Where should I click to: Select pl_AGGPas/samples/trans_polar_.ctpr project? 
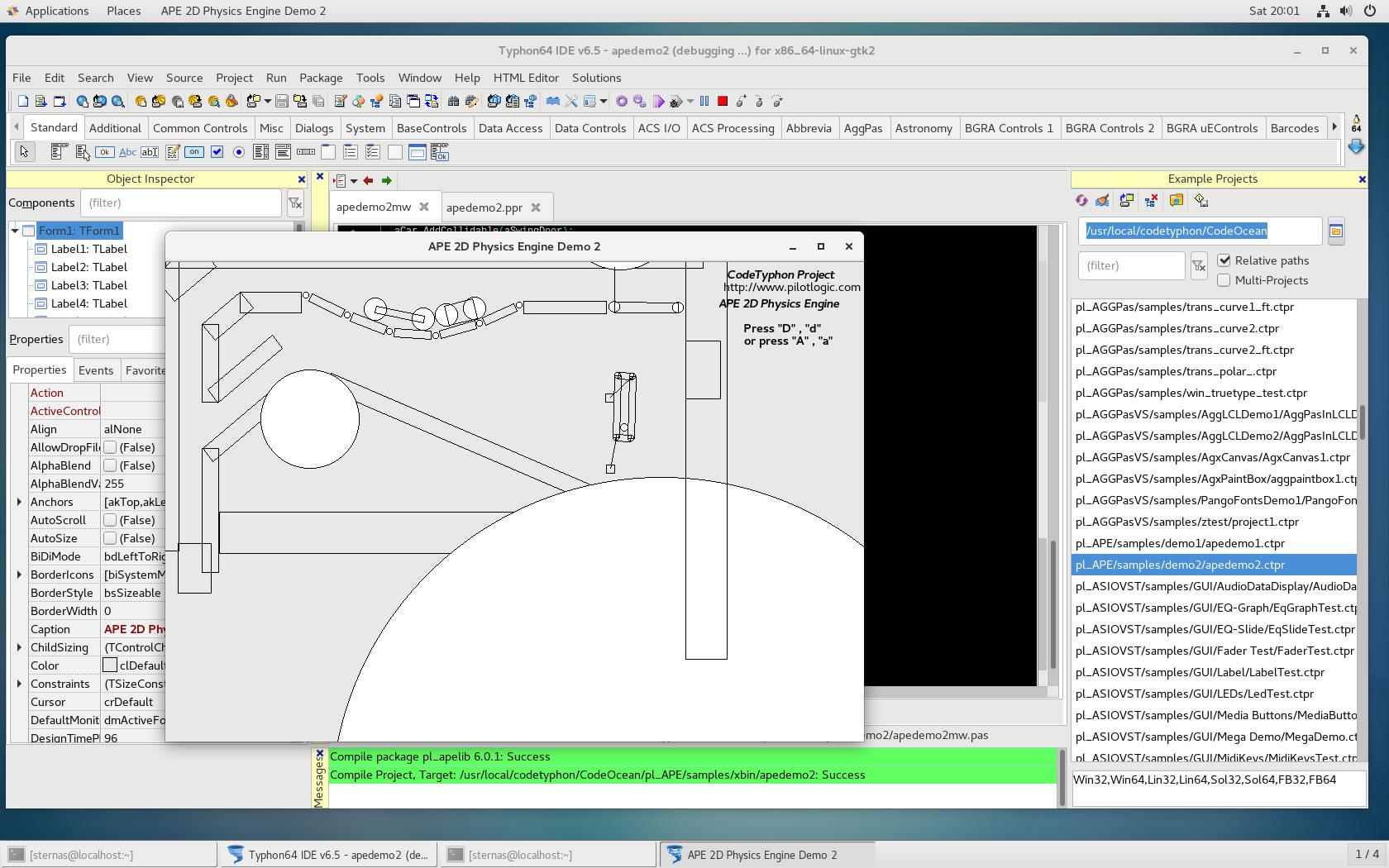pyautogui.click(x=1214, y=371)
